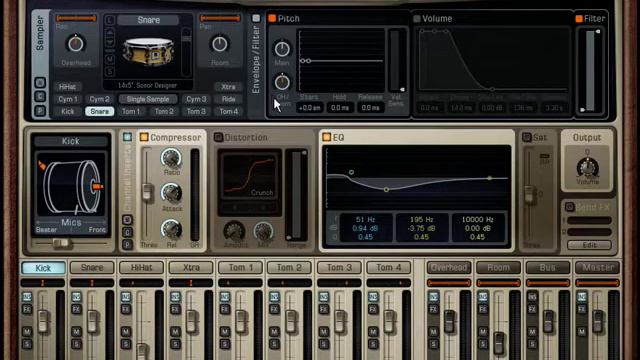
Task: Click the Kick channel pan strip
Action: click(x=43, y=283)
